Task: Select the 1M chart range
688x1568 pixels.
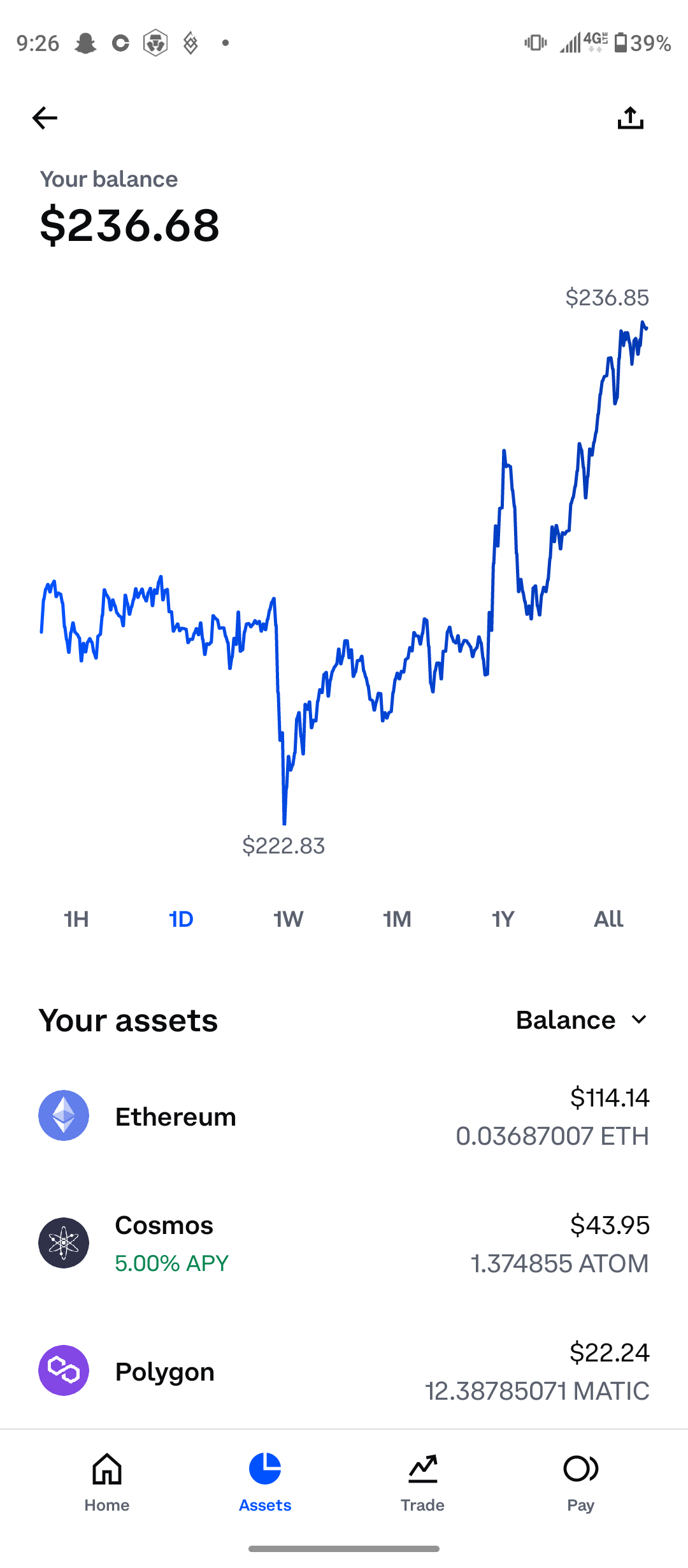Action: 397,919
